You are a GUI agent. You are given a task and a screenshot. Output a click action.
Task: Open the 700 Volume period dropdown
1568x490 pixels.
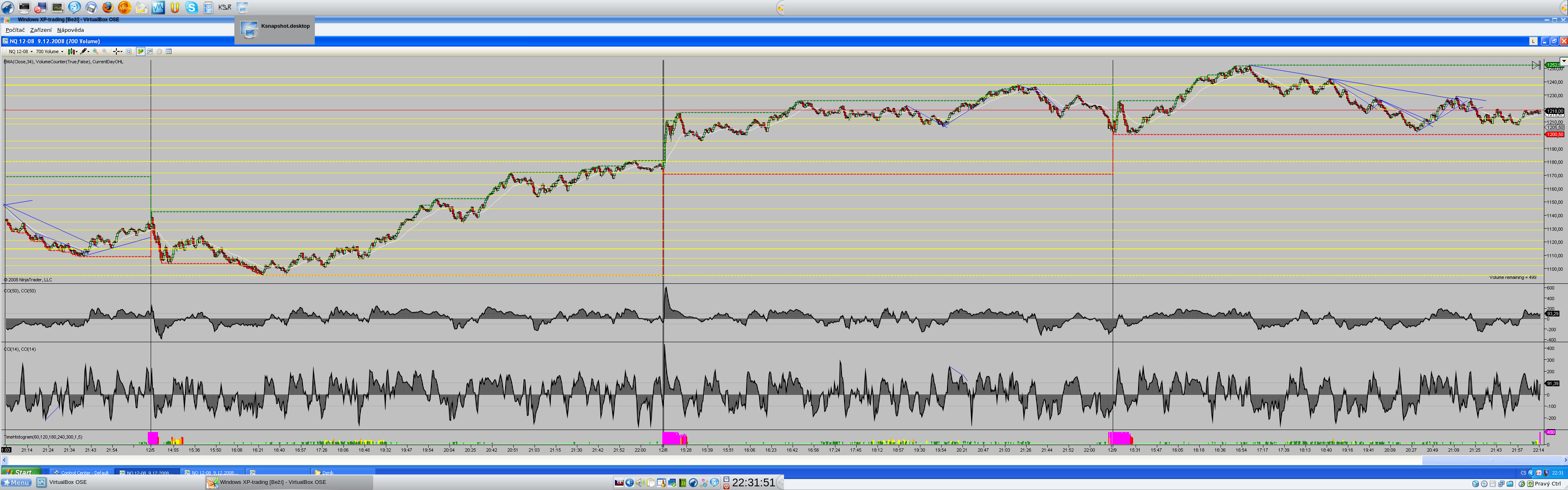tap(62, 52)
